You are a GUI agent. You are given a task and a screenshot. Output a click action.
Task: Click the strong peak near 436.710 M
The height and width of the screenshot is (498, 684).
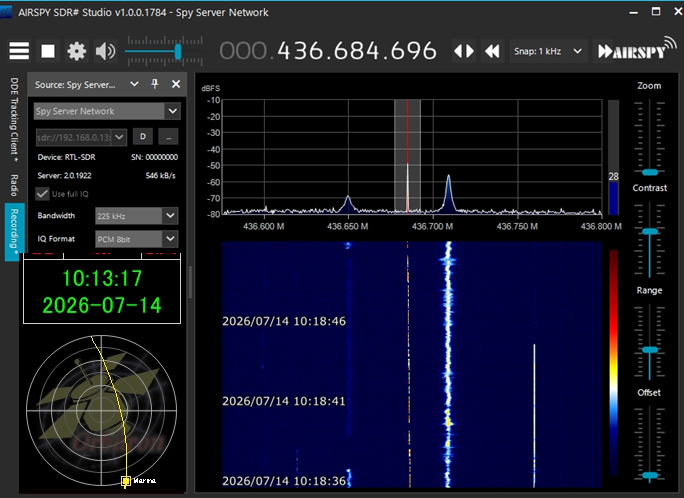click(x=448, y=192)
